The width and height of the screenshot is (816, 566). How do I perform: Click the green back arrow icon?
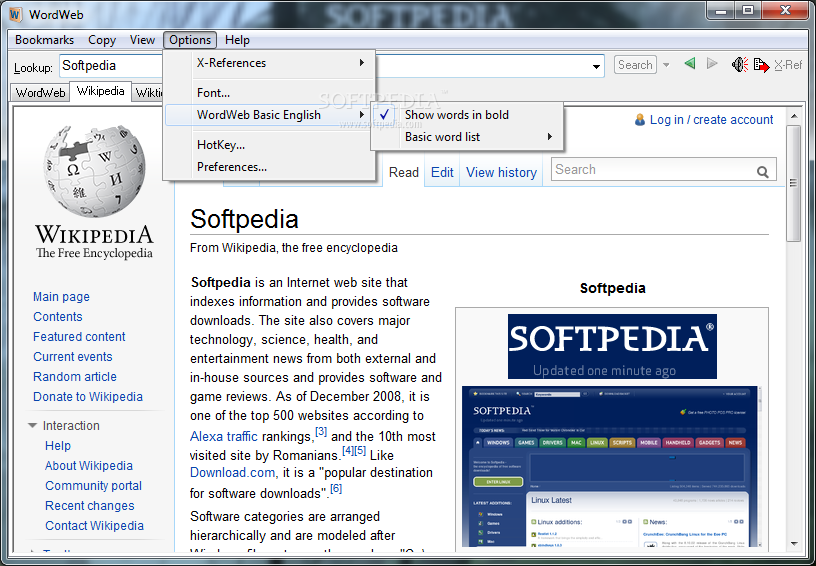point(690,64)
